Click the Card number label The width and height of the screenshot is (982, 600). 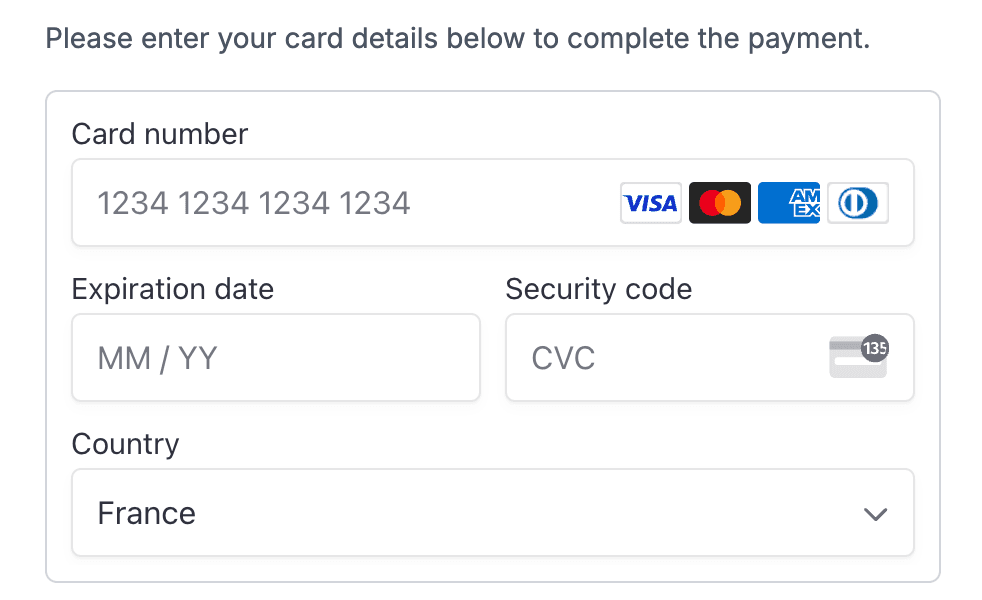159,134
